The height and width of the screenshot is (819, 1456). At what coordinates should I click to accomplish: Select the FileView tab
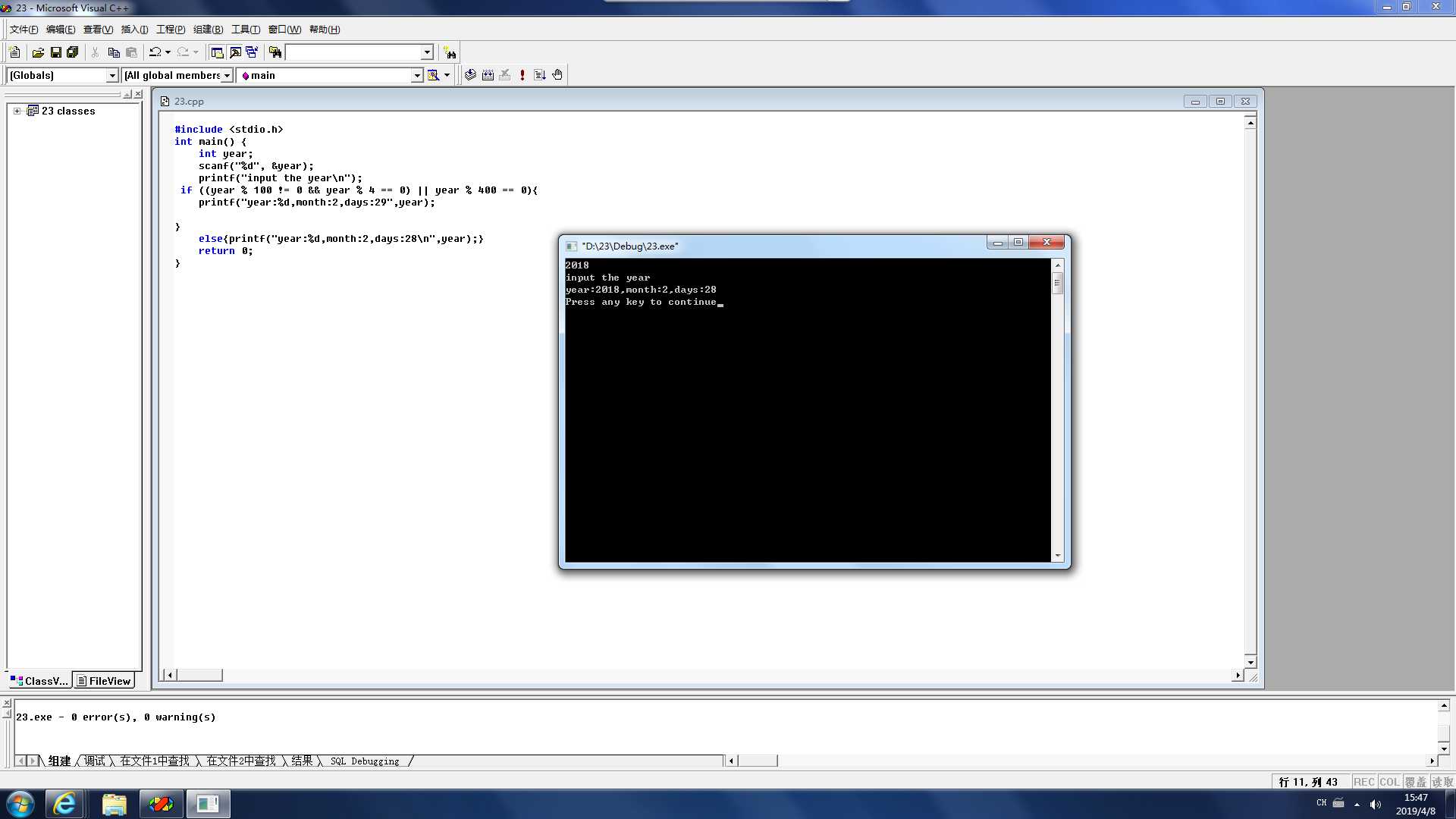[106, 681]
